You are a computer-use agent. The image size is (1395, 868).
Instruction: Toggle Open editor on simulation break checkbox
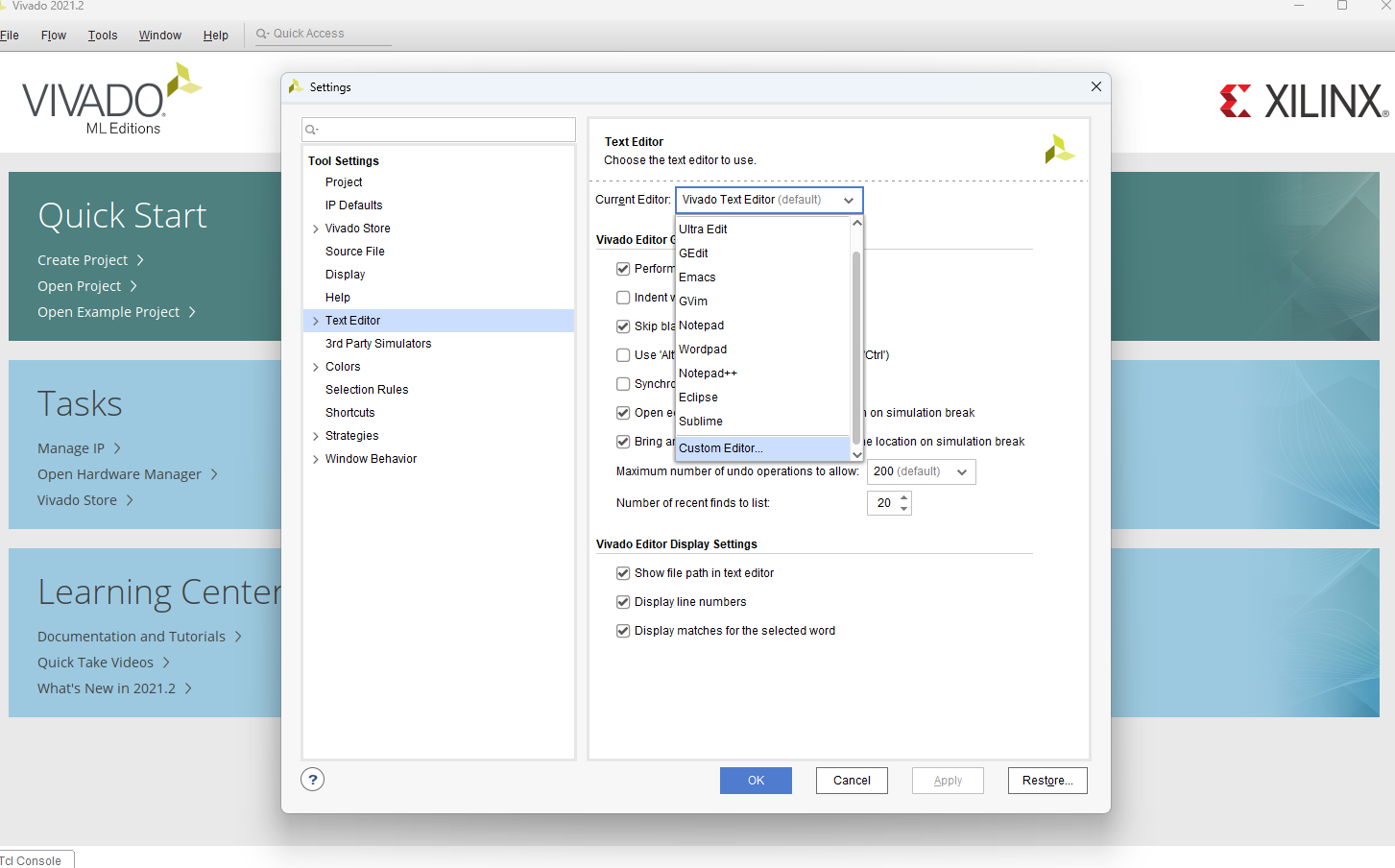[623, 413]
